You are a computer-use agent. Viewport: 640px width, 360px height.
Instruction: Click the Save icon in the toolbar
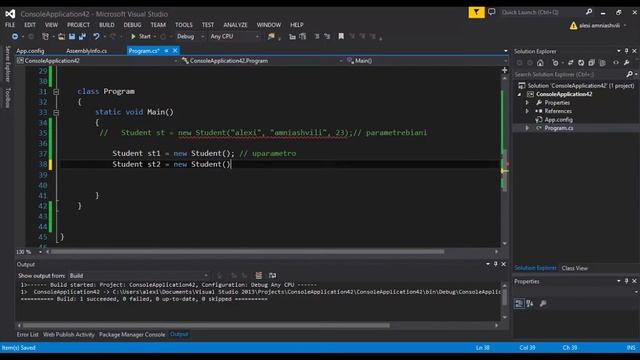click(72, 36)
